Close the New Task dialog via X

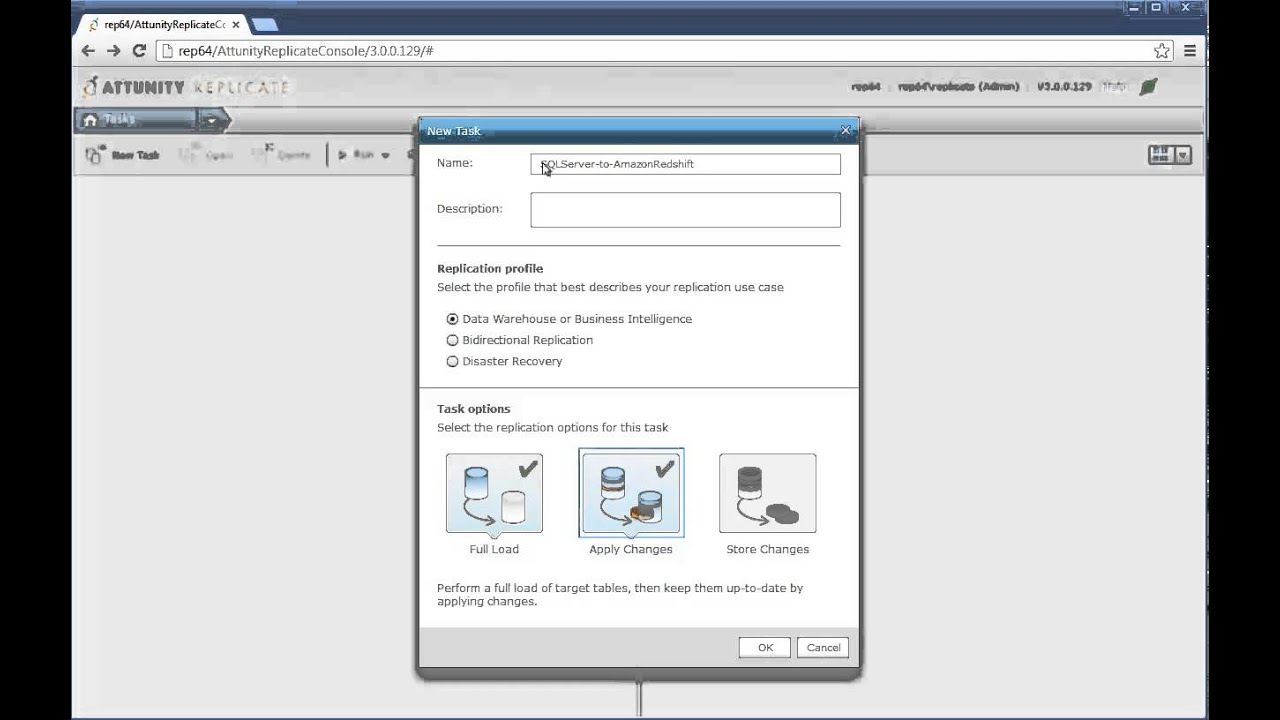(845, 130)
